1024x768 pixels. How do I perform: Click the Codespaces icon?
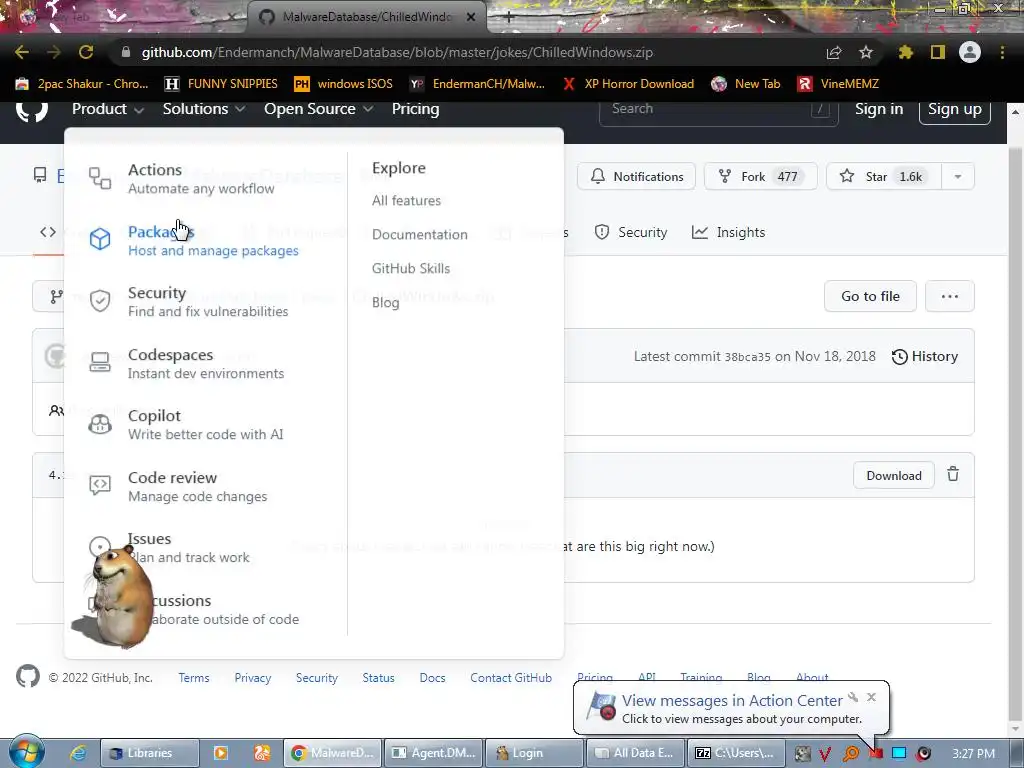tap(100, 362)
